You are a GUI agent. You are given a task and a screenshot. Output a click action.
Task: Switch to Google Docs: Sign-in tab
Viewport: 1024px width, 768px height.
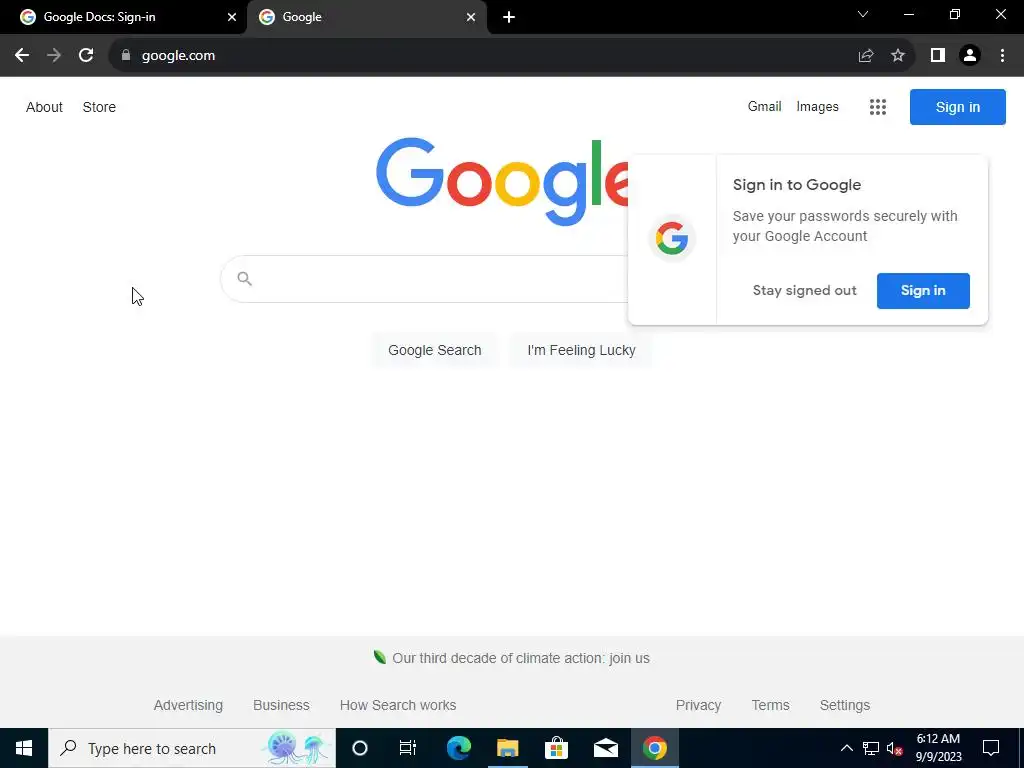click(124, 17)
